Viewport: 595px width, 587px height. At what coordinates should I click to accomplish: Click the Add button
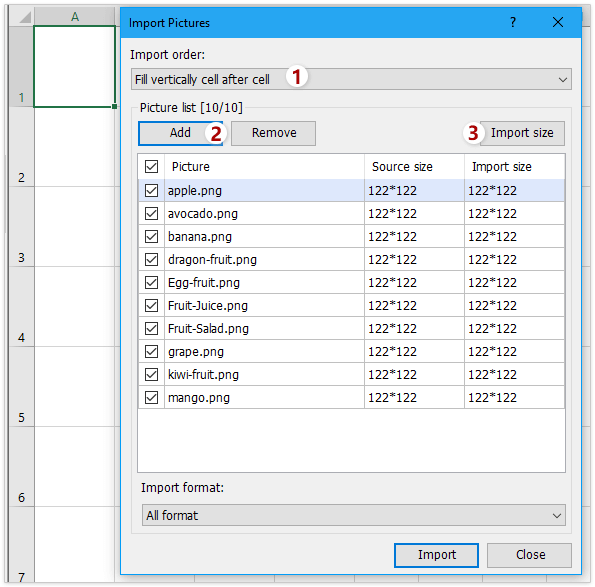(x=180, y=133)
